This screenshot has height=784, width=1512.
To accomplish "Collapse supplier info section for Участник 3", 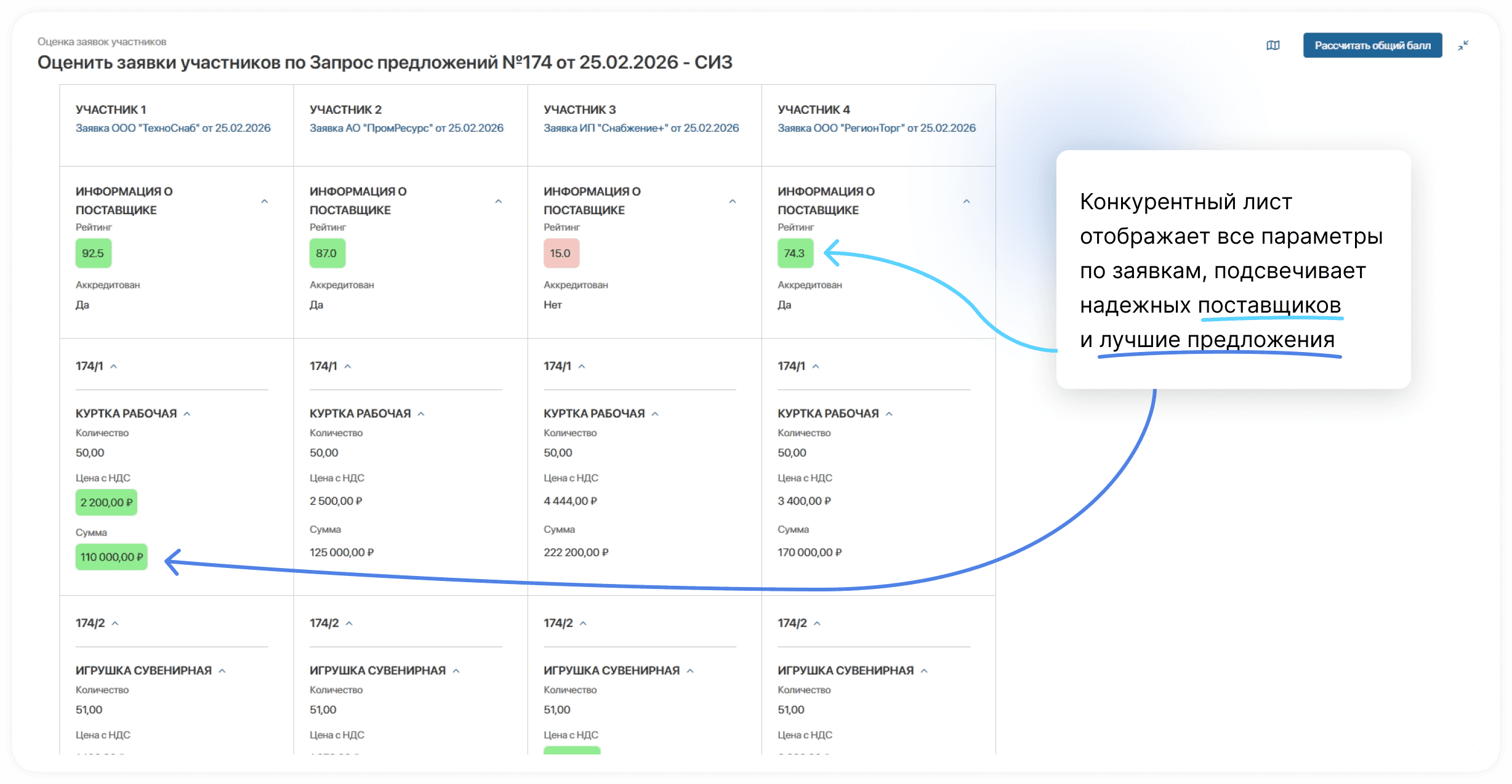I will (733, 201).
